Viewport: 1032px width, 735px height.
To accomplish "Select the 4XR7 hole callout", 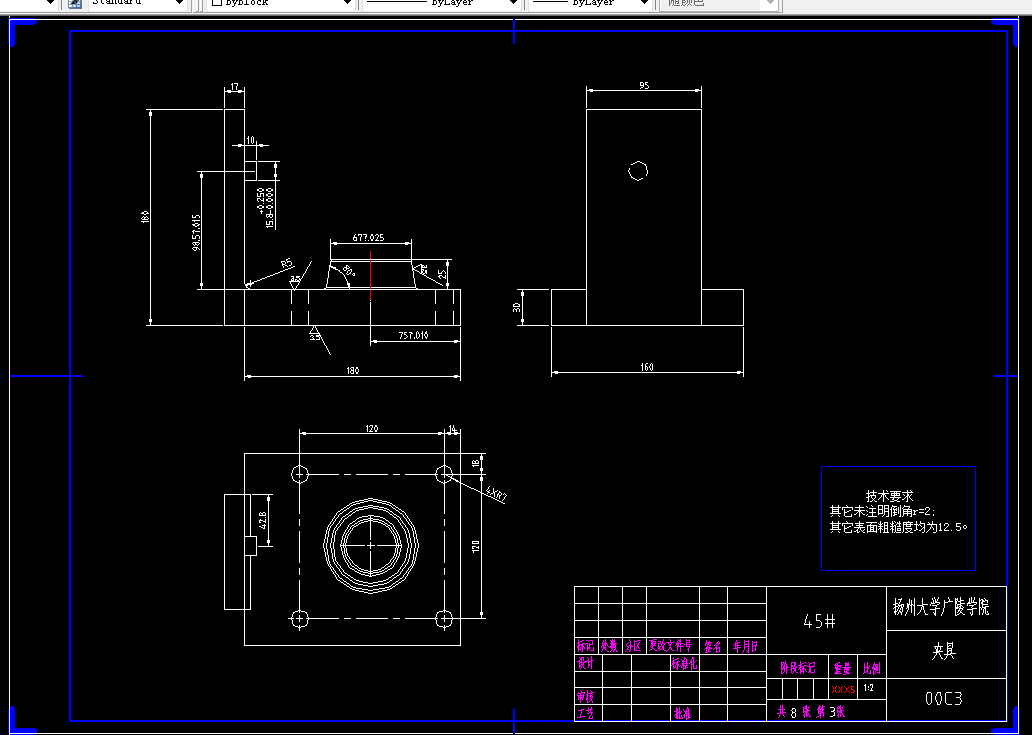I will pyautogui.click(x=496, y=494).
